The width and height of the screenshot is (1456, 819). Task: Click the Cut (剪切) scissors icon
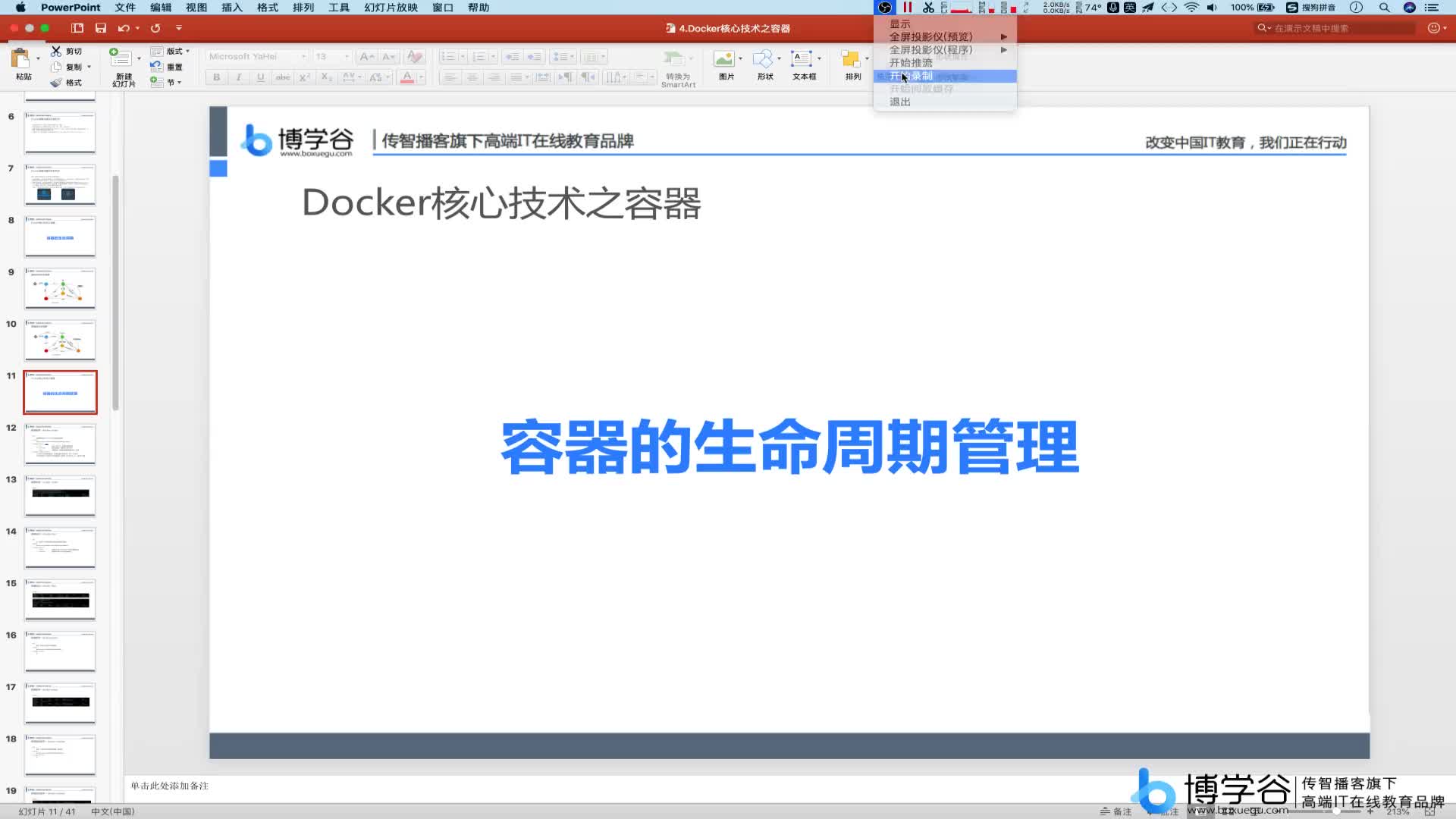(x=56, y=51)
